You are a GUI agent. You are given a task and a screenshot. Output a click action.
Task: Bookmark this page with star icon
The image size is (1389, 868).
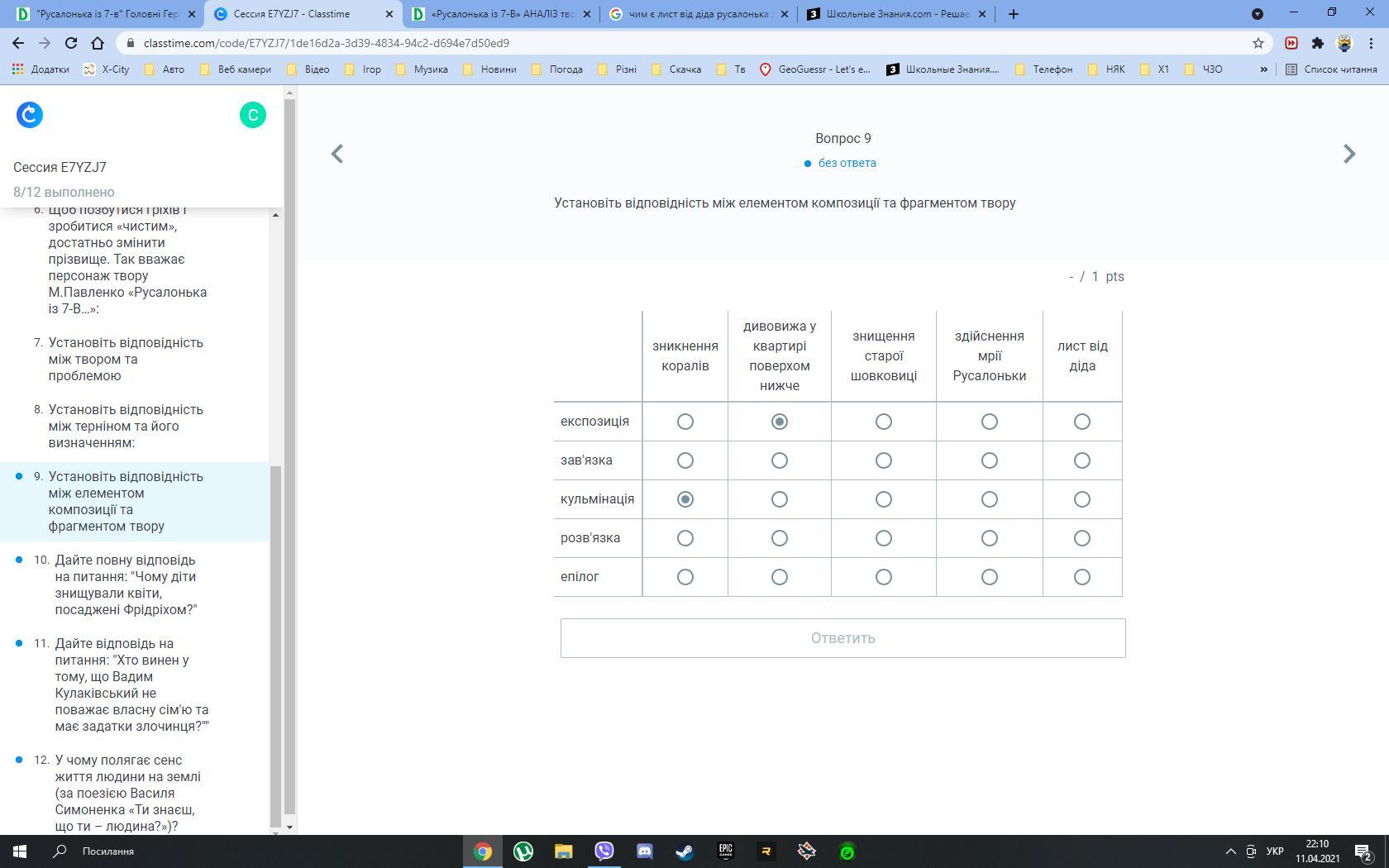coord(1258,43)
